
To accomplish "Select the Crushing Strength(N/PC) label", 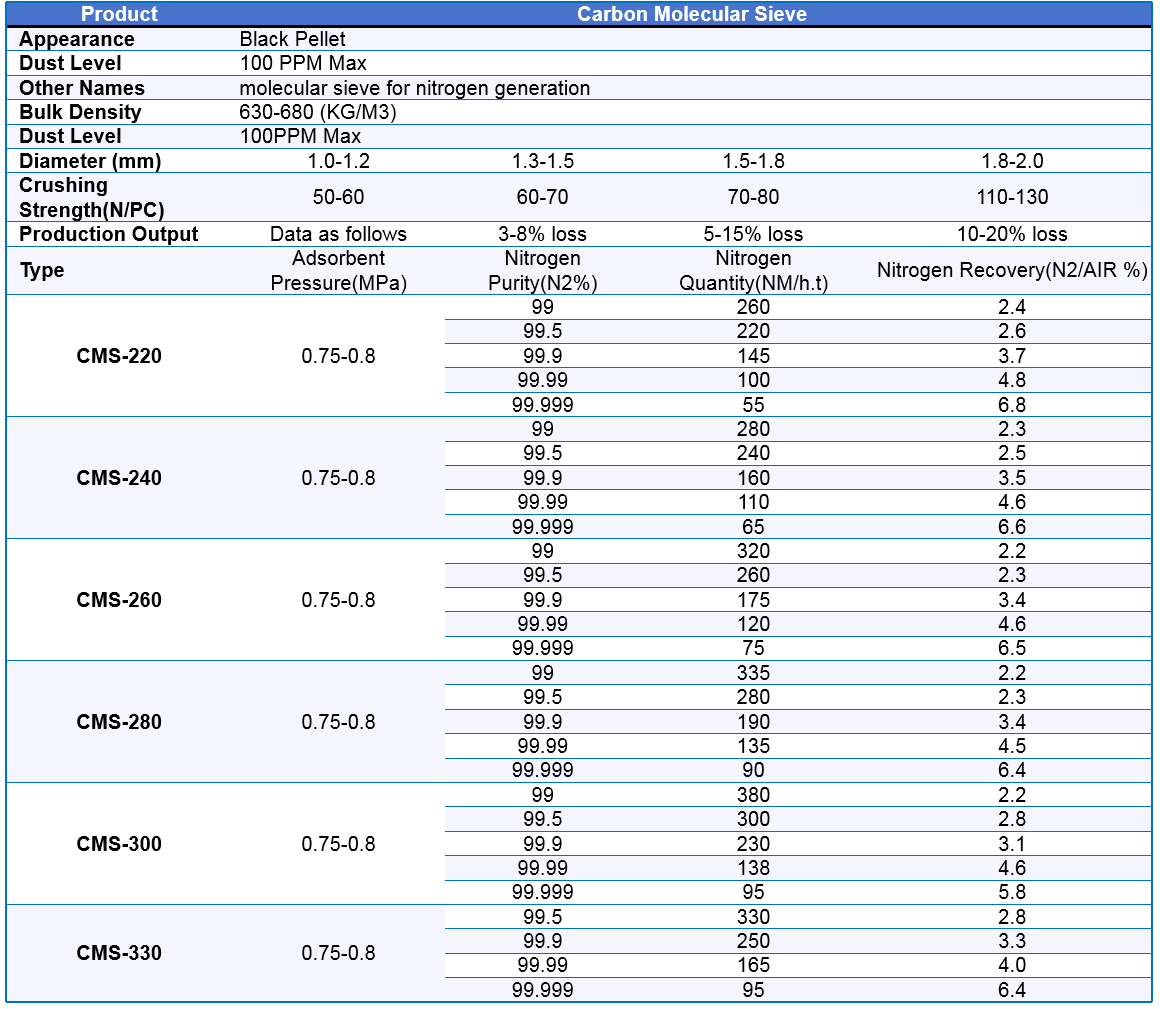I will coord(92,198).
